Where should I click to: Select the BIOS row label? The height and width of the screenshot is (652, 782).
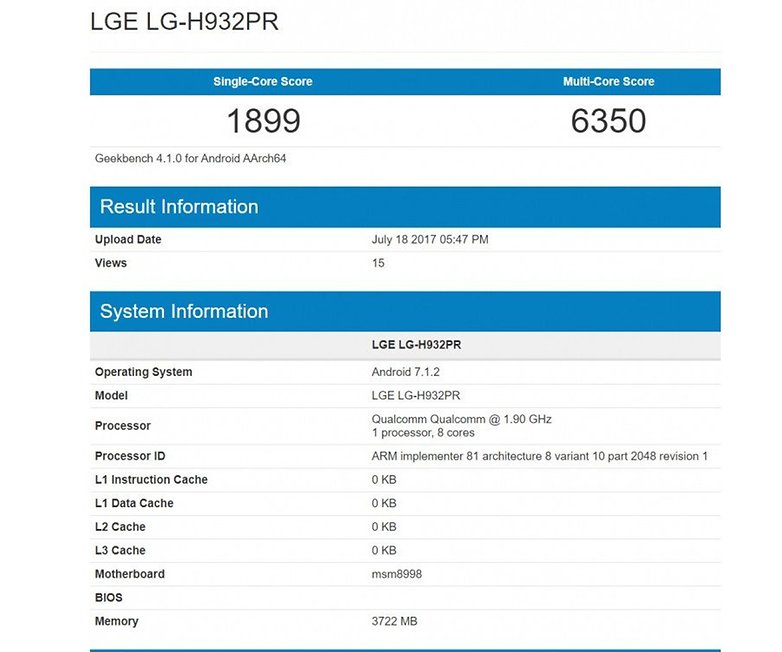109,598
